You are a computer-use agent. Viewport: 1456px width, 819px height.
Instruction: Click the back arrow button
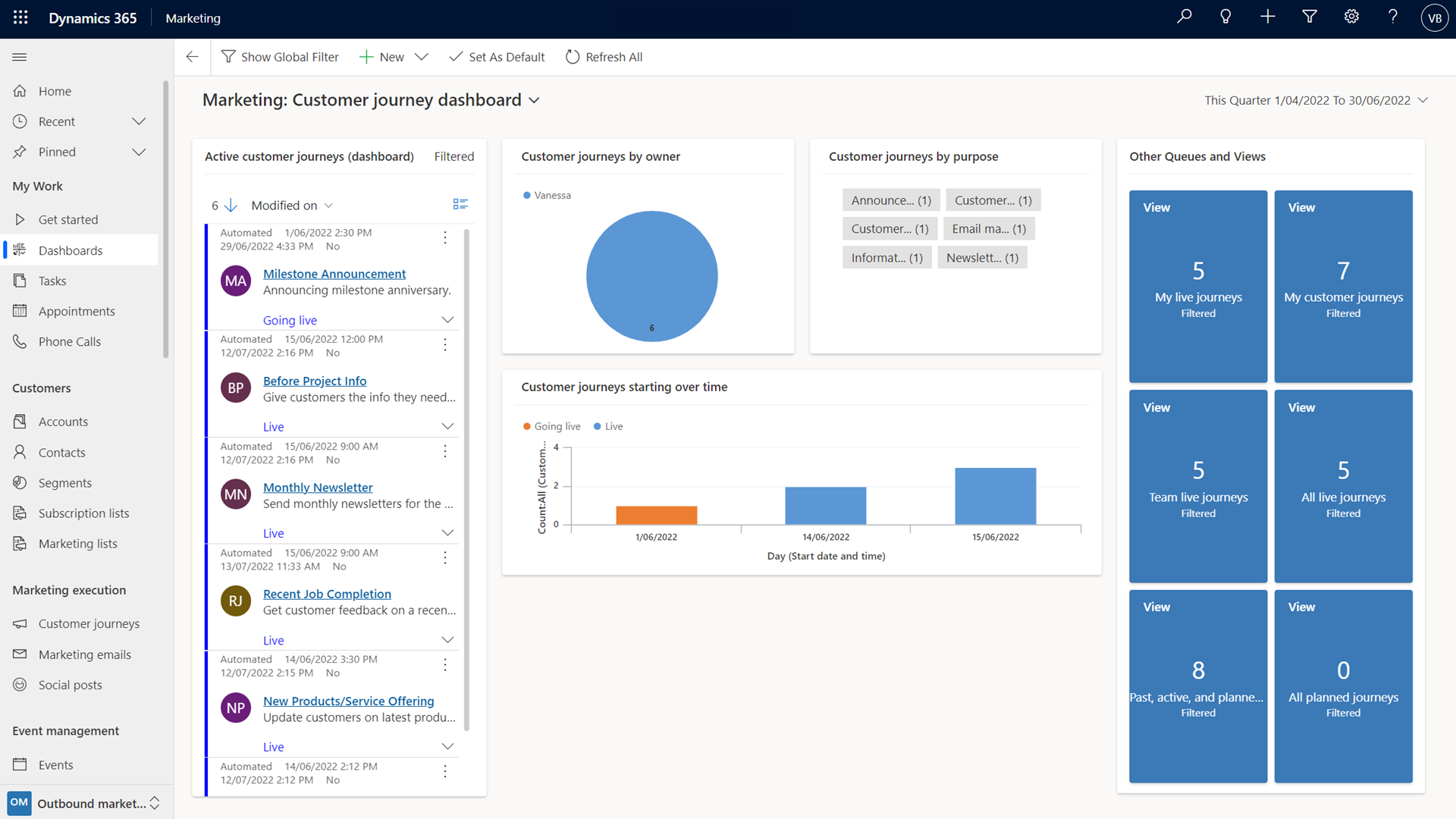point(192,57)
